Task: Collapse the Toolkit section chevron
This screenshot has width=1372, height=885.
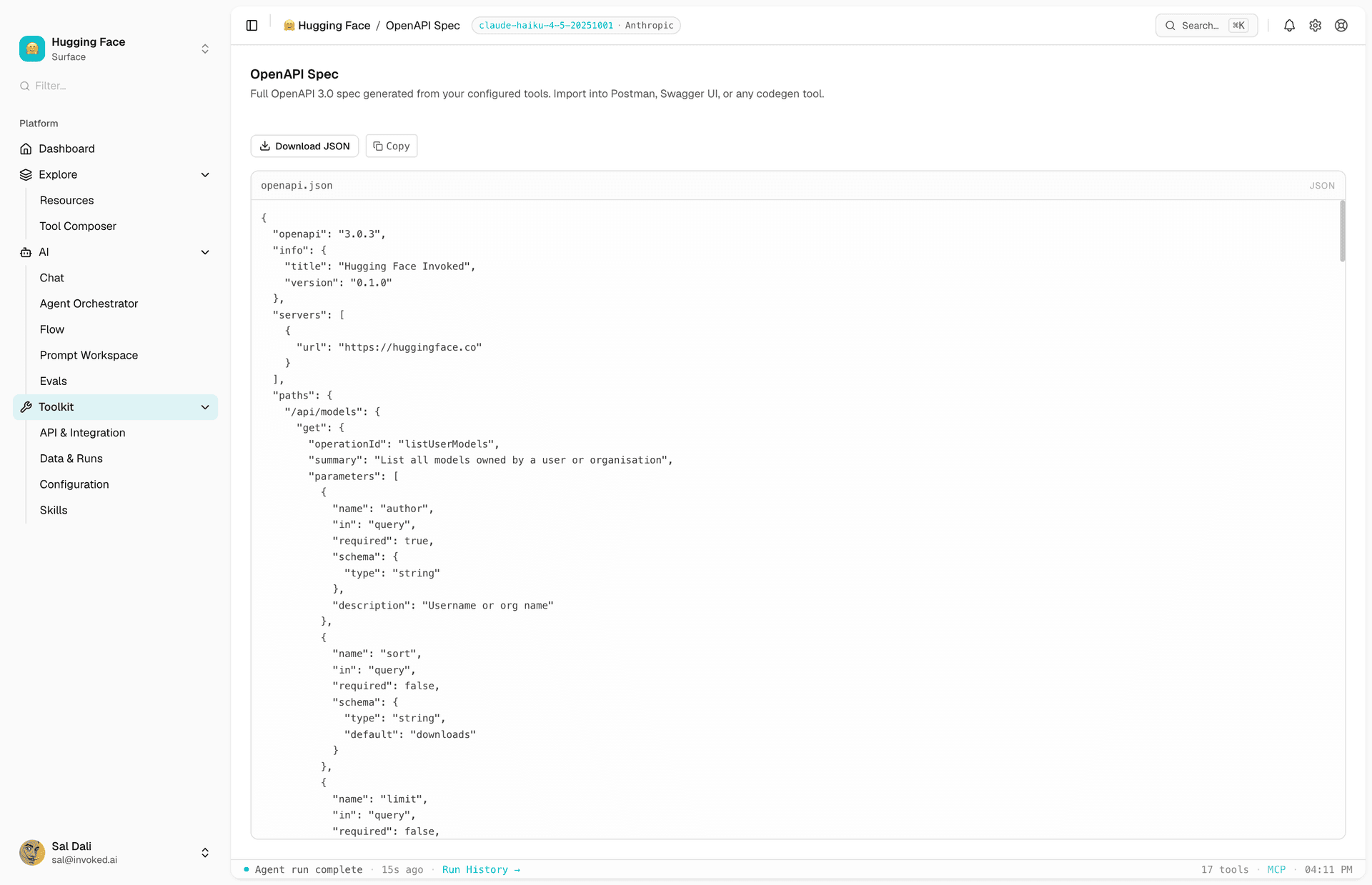Action: (205, 407)
